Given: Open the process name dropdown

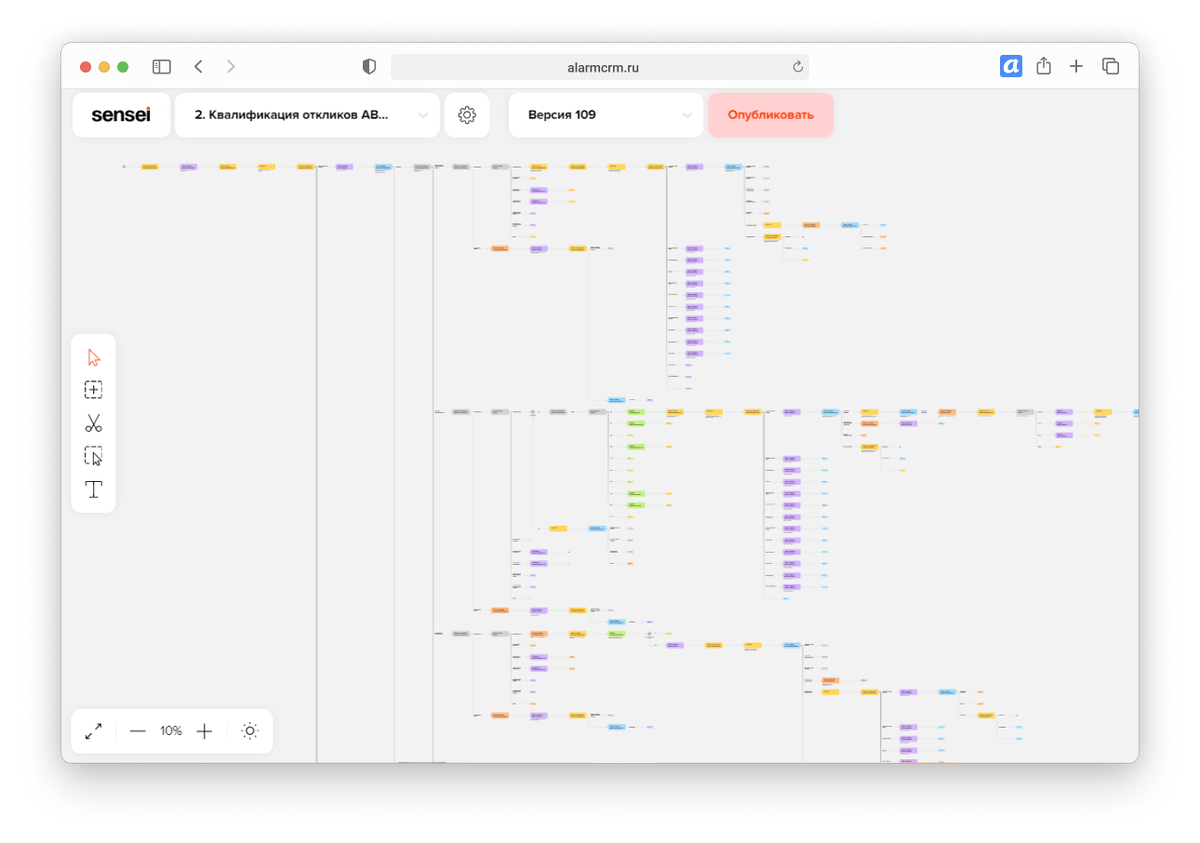Looking at the screenshot, I should click(x=307, y=115).
